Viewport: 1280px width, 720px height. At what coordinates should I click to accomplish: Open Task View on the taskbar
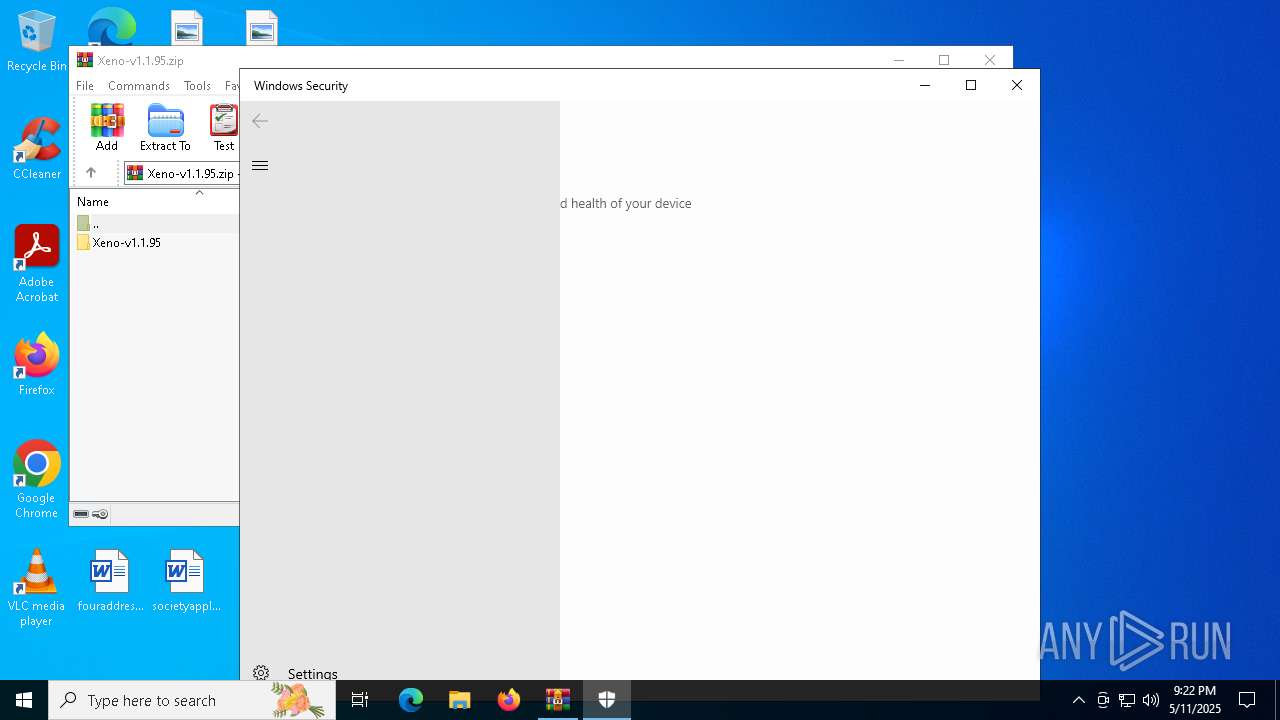coord(360,700)
